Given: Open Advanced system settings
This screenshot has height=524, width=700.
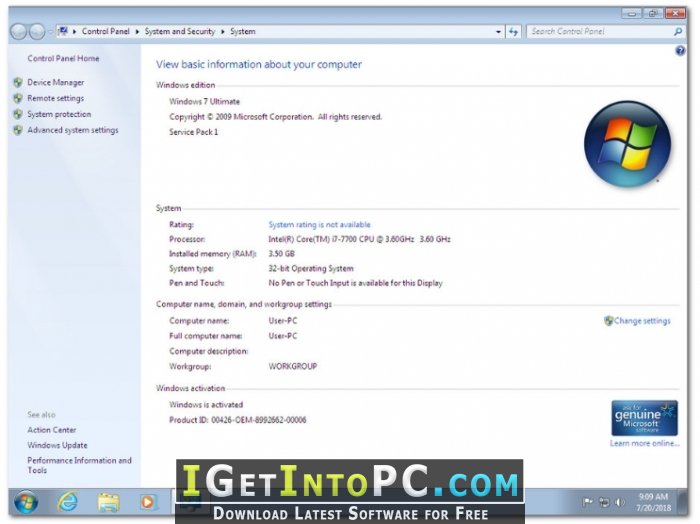Looking at the screenshot, I should coord(73,130).
